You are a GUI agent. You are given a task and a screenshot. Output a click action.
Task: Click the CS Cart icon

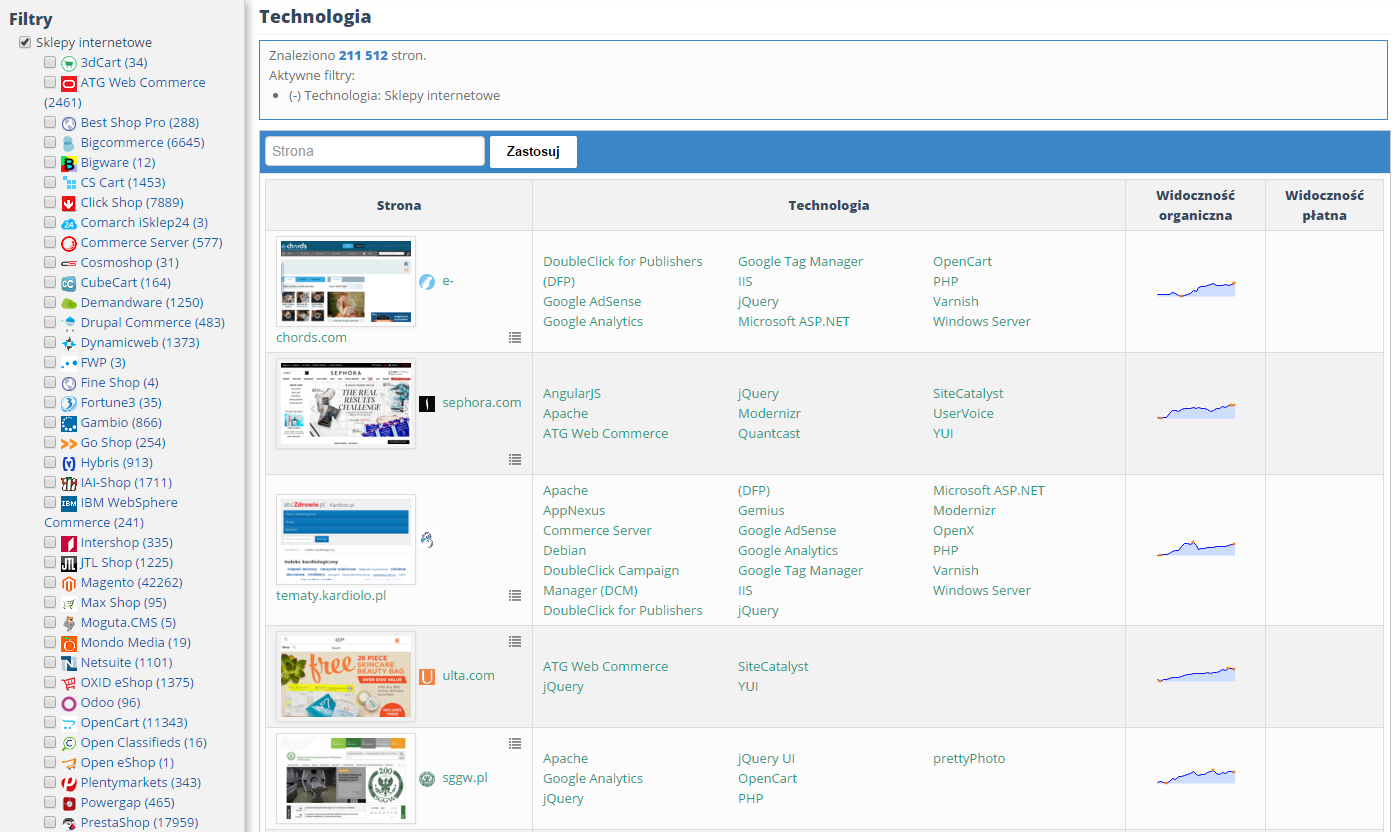69,183
